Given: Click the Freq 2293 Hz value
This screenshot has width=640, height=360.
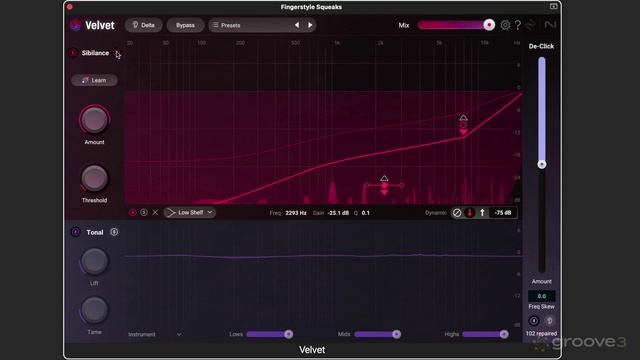Looking at the screenshot, I should point(296,213).
